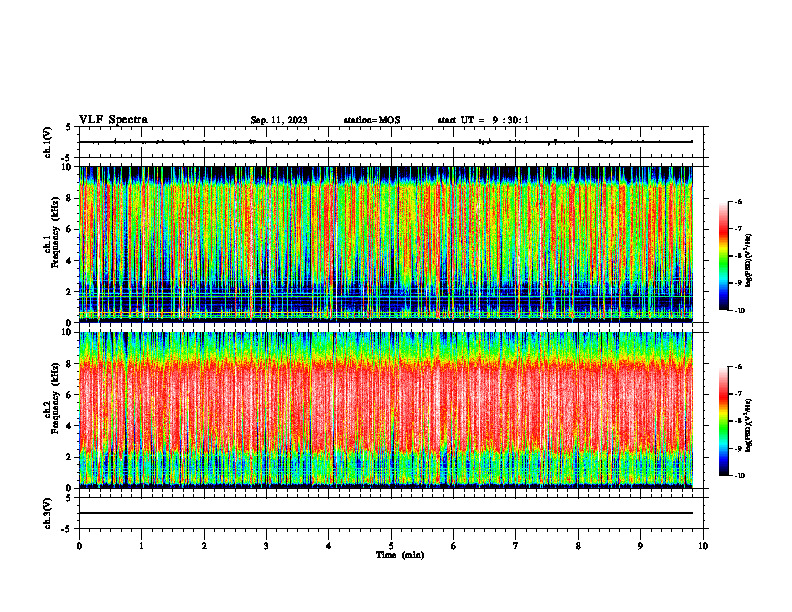Click the 'station=MOS' header label
Screen dimensions: 792x612
coord(372,120)
